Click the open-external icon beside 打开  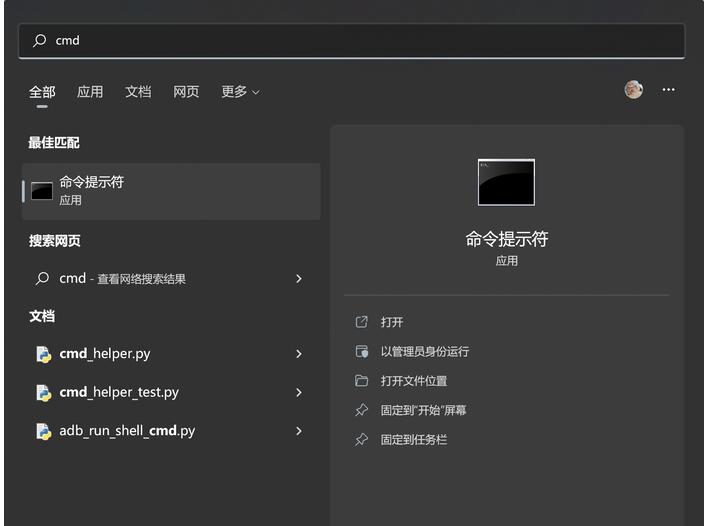361,322
